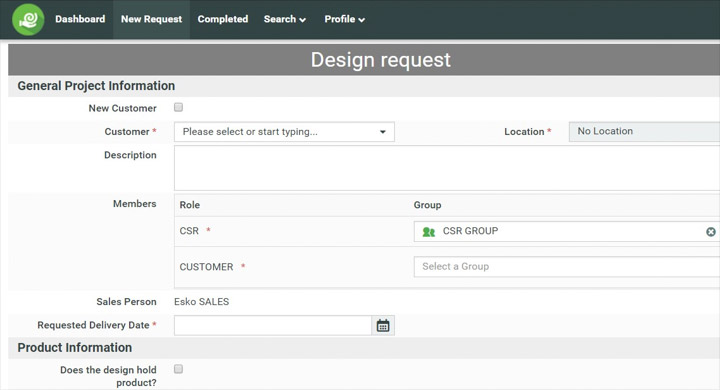The height and width of the screenshot is (390, 720).
Task: Click the CUSTOMER role label
Action: click(x=206, y=267)
